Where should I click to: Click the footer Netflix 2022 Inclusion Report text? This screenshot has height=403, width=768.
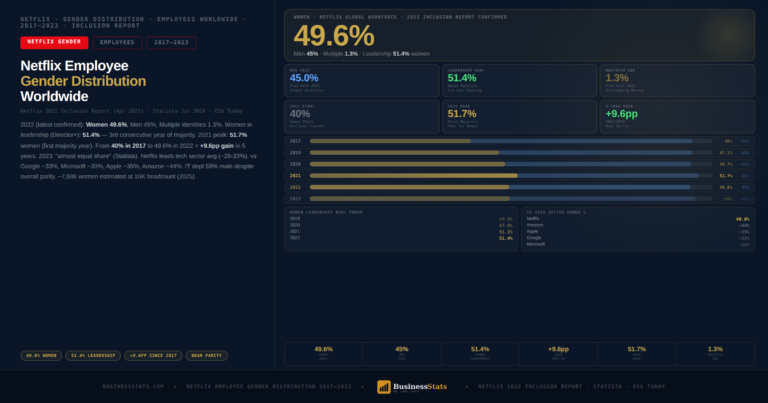coord(572,387)
